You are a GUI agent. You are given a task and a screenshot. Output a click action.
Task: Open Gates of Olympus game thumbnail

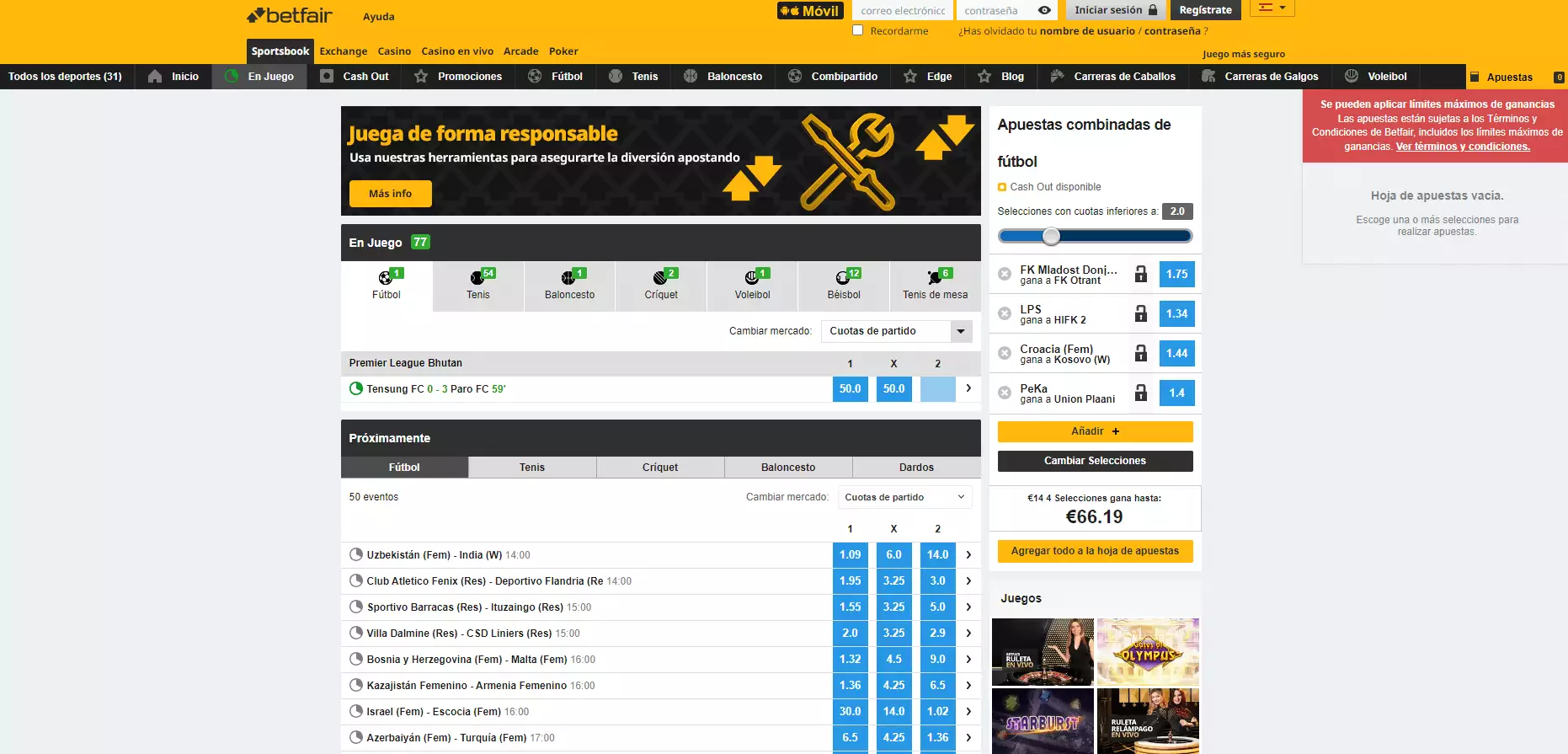point(1148,651)
